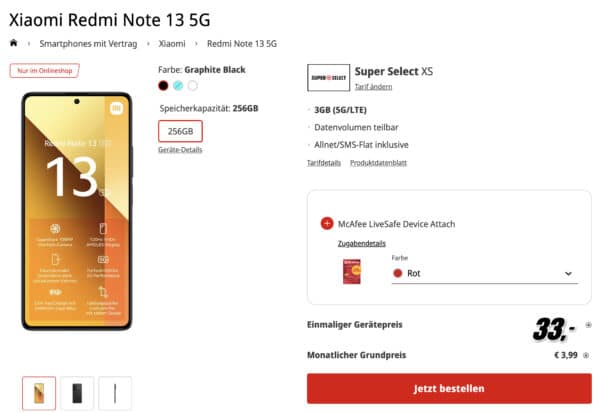Select the 256GB storage option

(x=180, y=131)
